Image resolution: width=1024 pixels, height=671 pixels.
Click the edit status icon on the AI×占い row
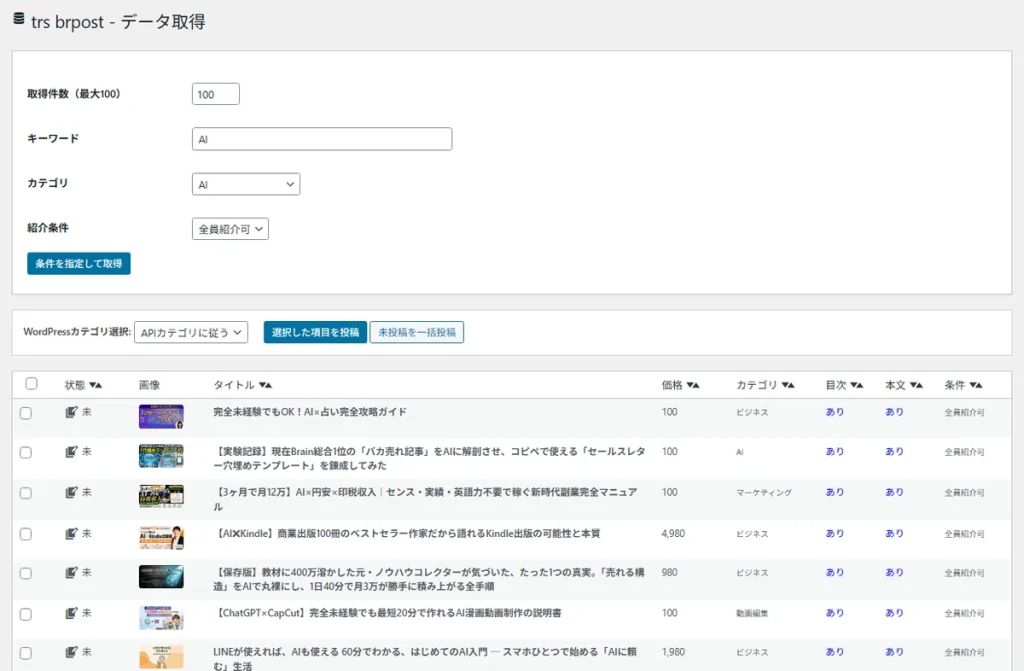pos(71,412)
